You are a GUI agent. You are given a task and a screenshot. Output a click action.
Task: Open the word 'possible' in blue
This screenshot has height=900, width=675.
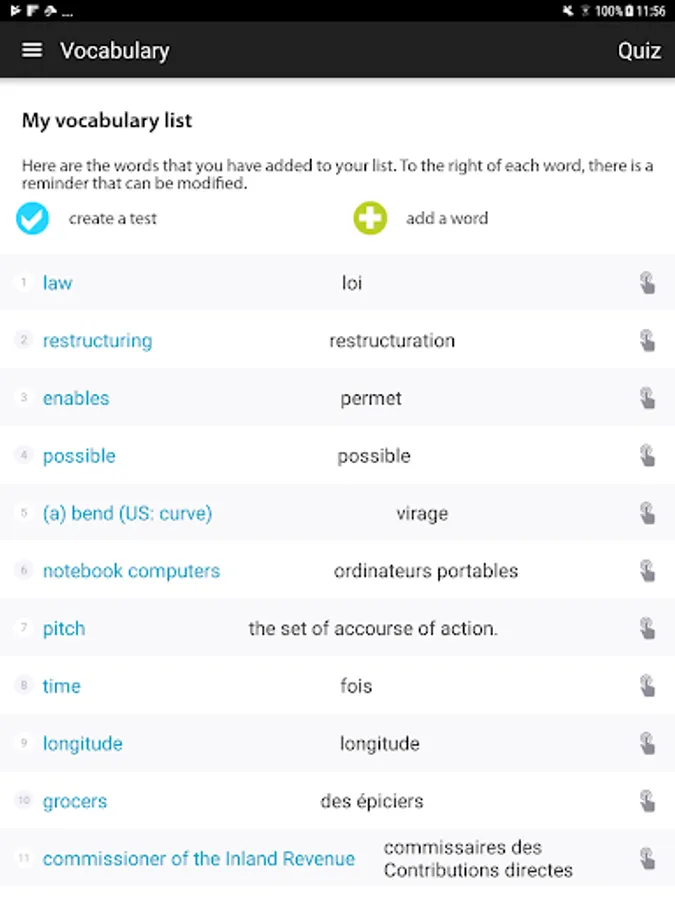coord(79,456)
